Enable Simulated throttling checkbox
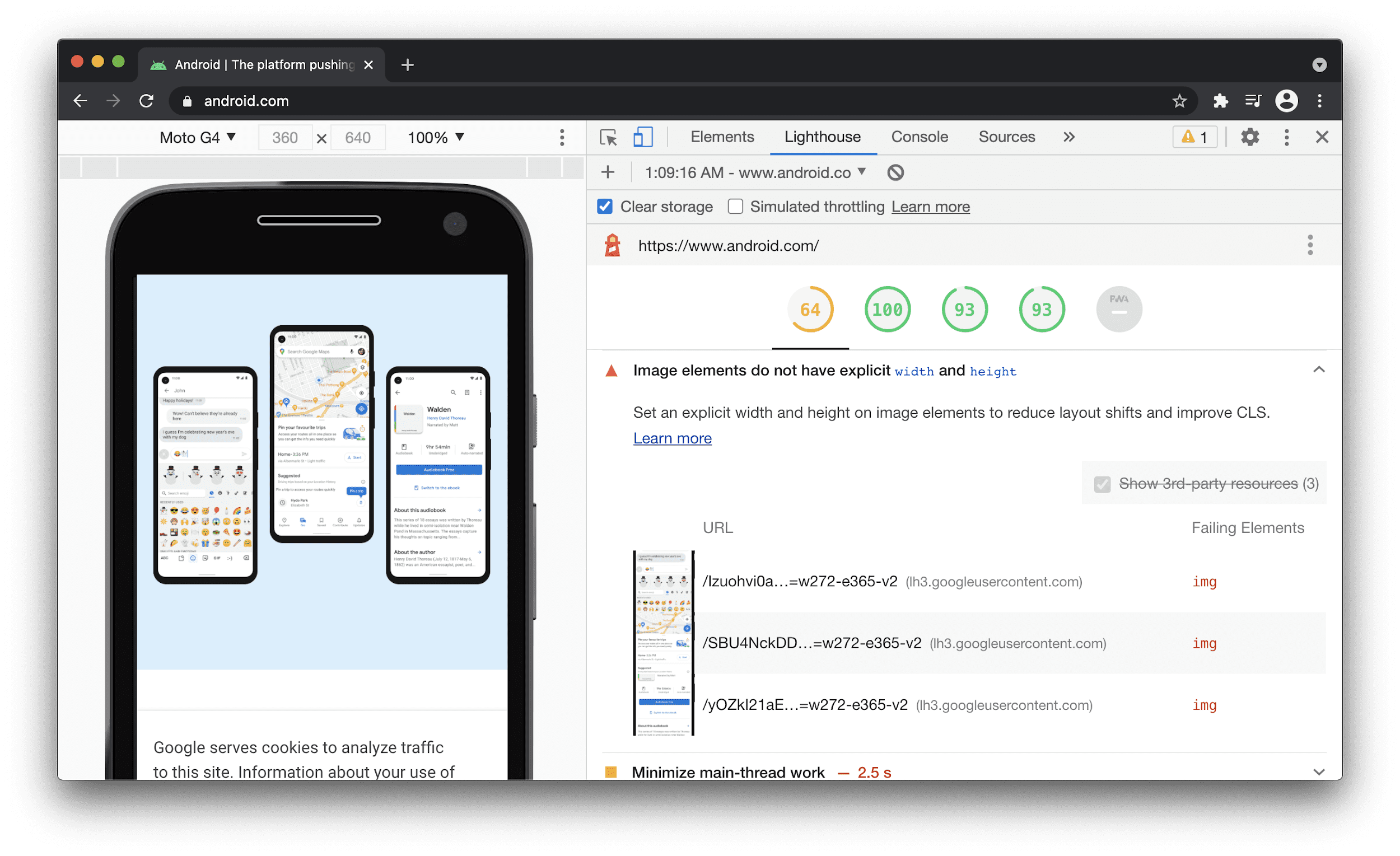 [732, 207]
